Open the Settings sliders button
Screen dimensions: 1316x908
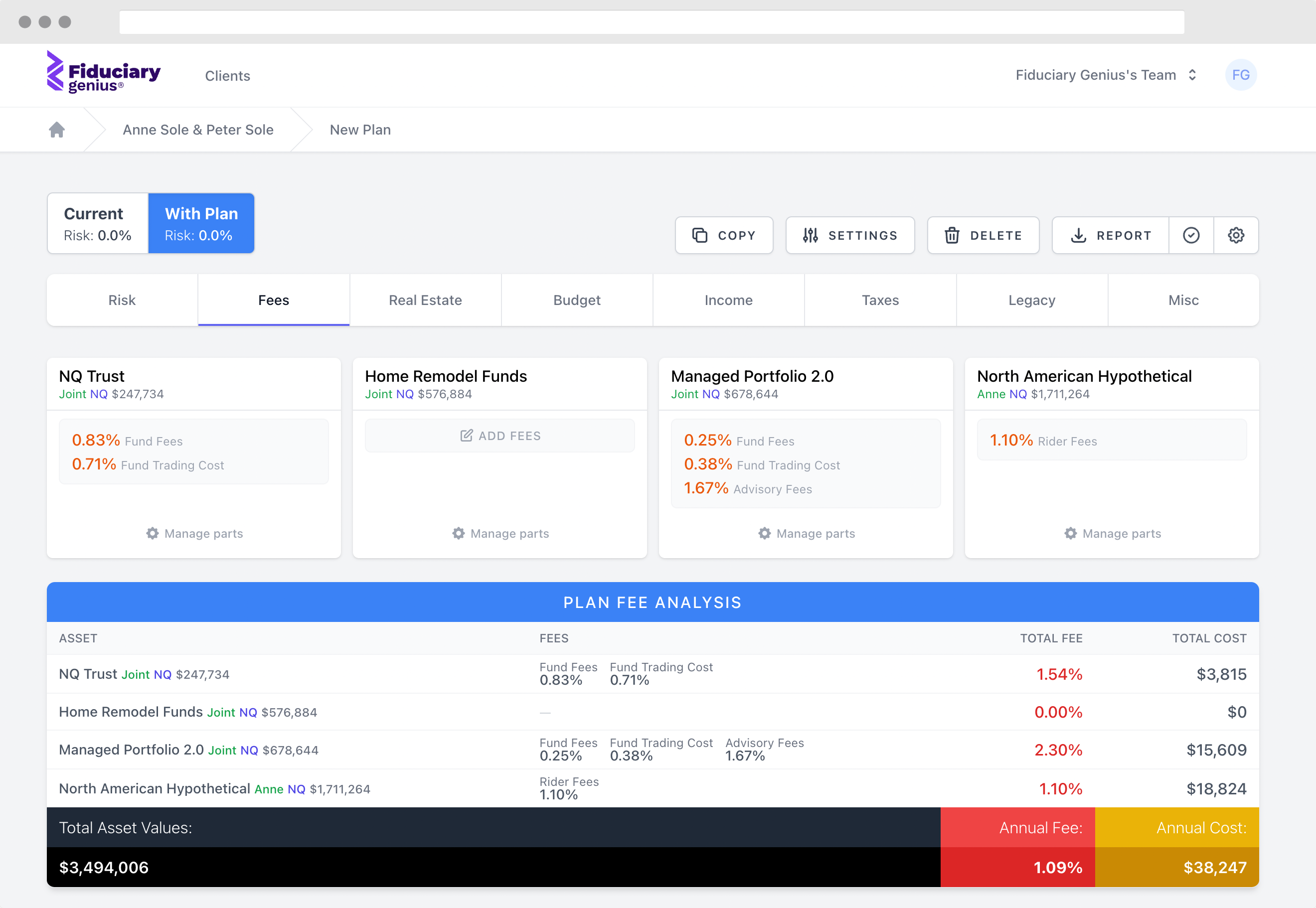849,235
